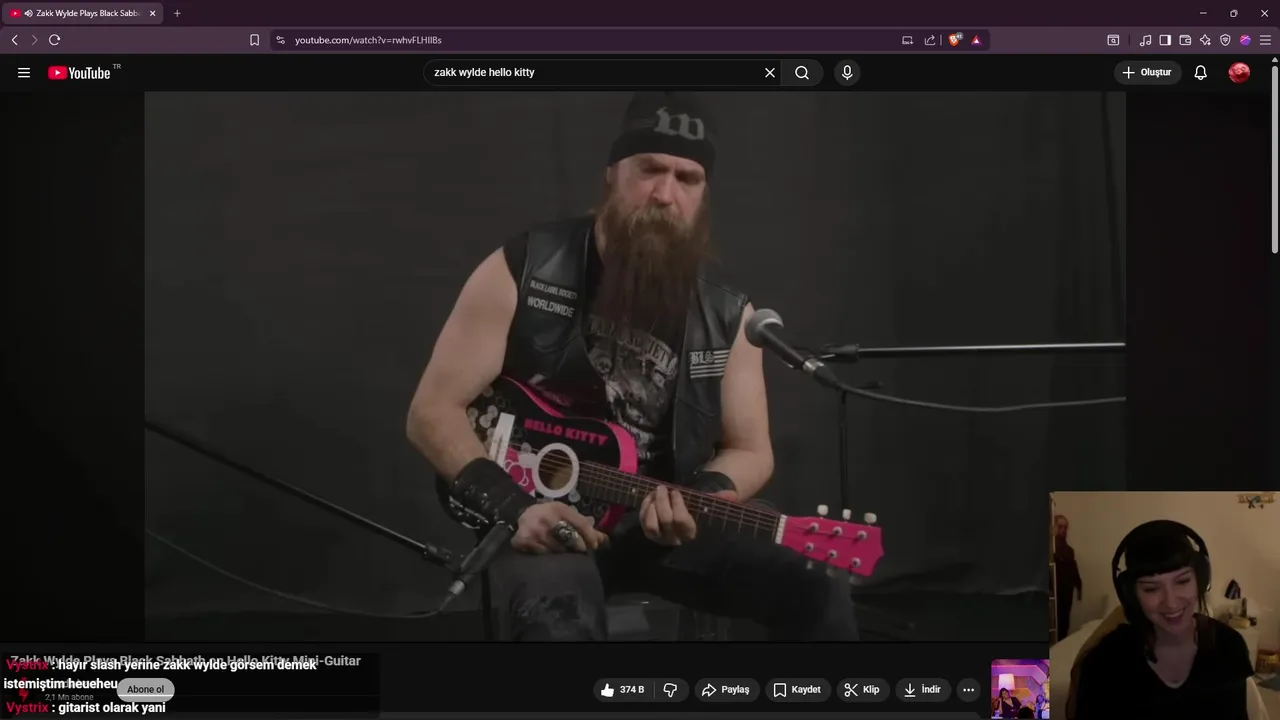Click inside the video player area
Screen dimensions: 1280x720
coord(635,366)
